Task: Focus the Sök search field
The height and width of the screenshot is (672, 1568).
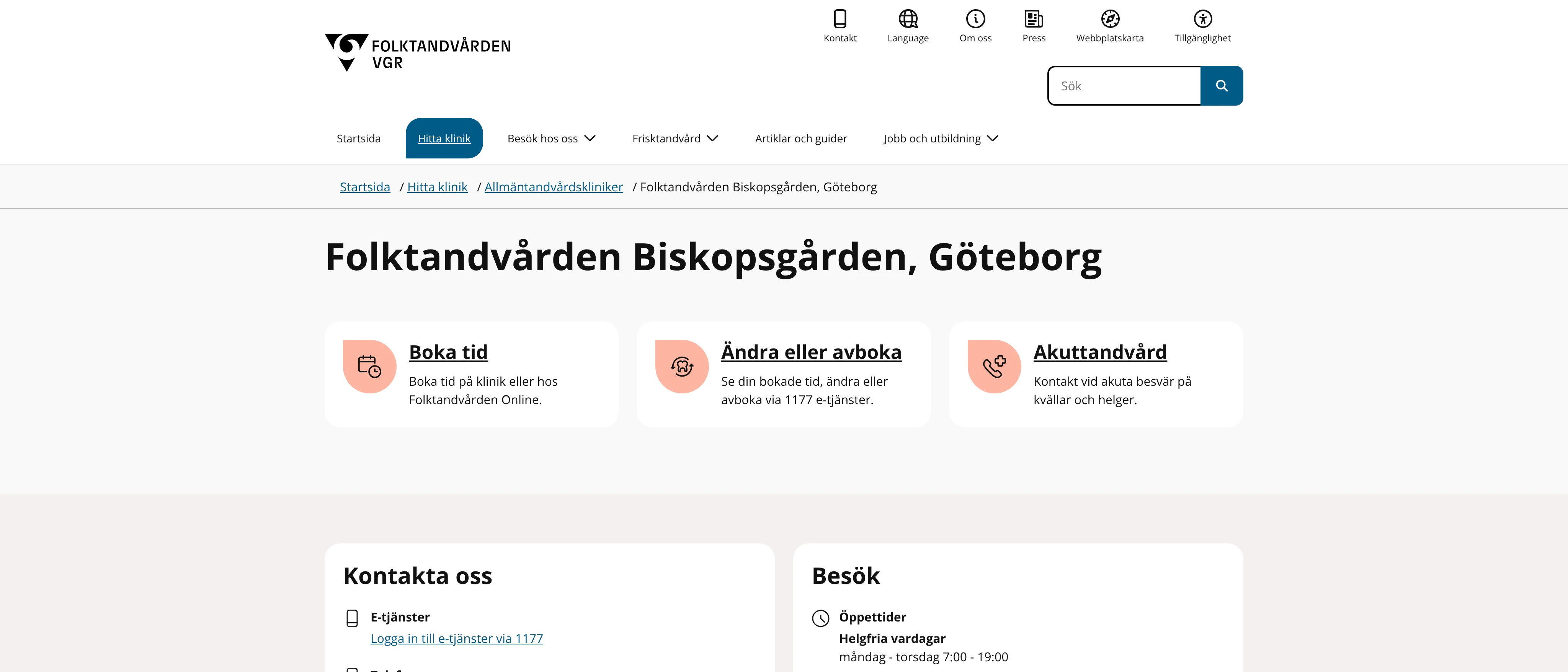Action: click(1124, 86)
